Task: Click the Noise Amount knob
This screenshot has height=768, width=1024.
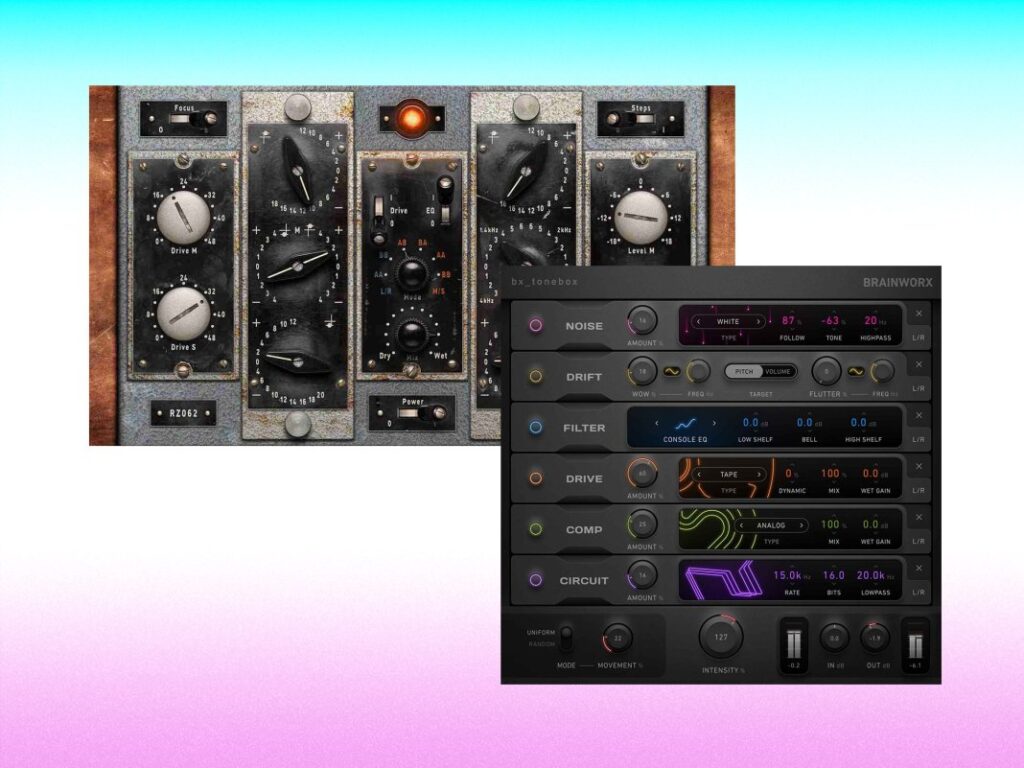Action: click(x=643, y=321)
